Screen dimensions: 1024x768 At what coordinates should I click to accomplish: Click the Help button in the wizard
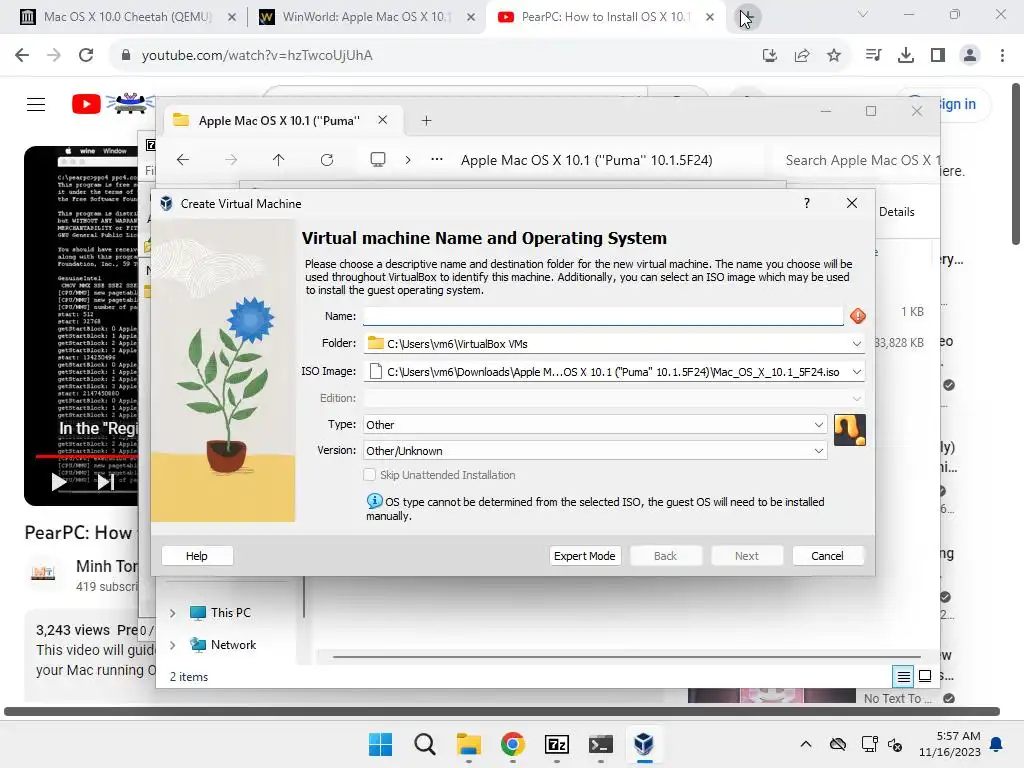point(197,556)
